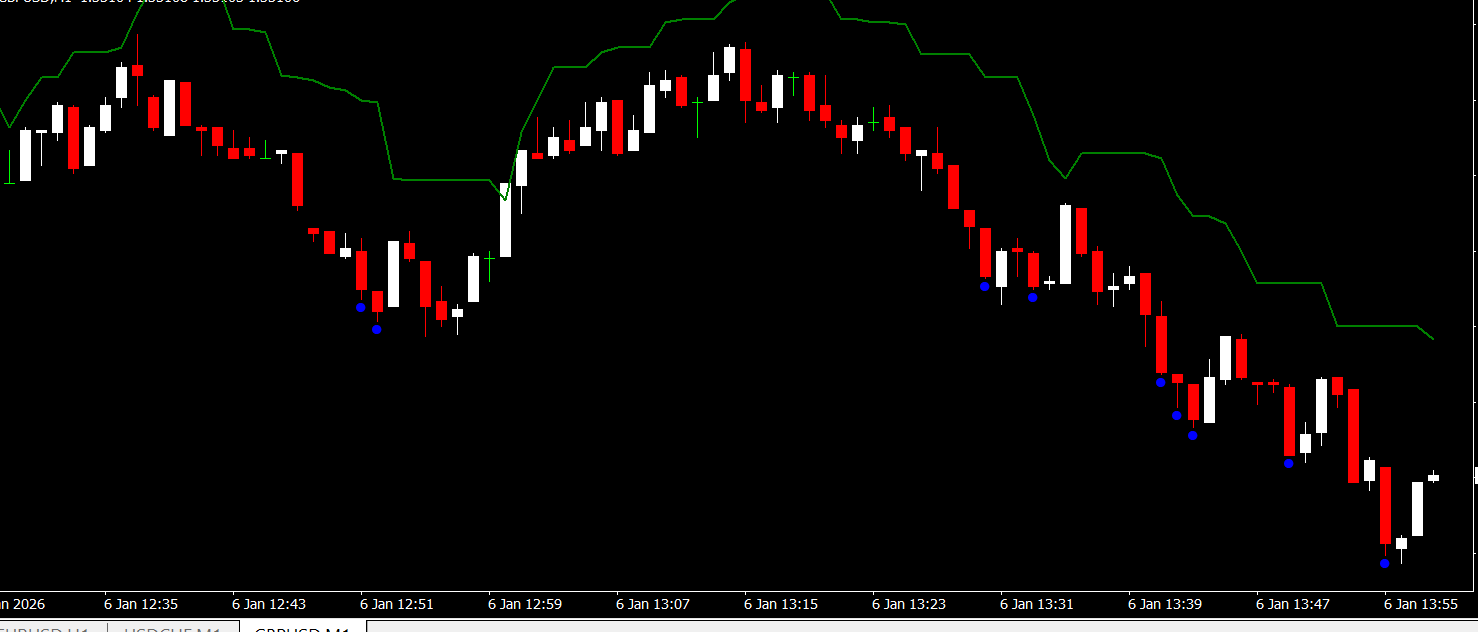Select the 6 Jan 13:55 time axis label
Screen dimensions: 1478x632
pyautogui.click(x=1421, y=604)
